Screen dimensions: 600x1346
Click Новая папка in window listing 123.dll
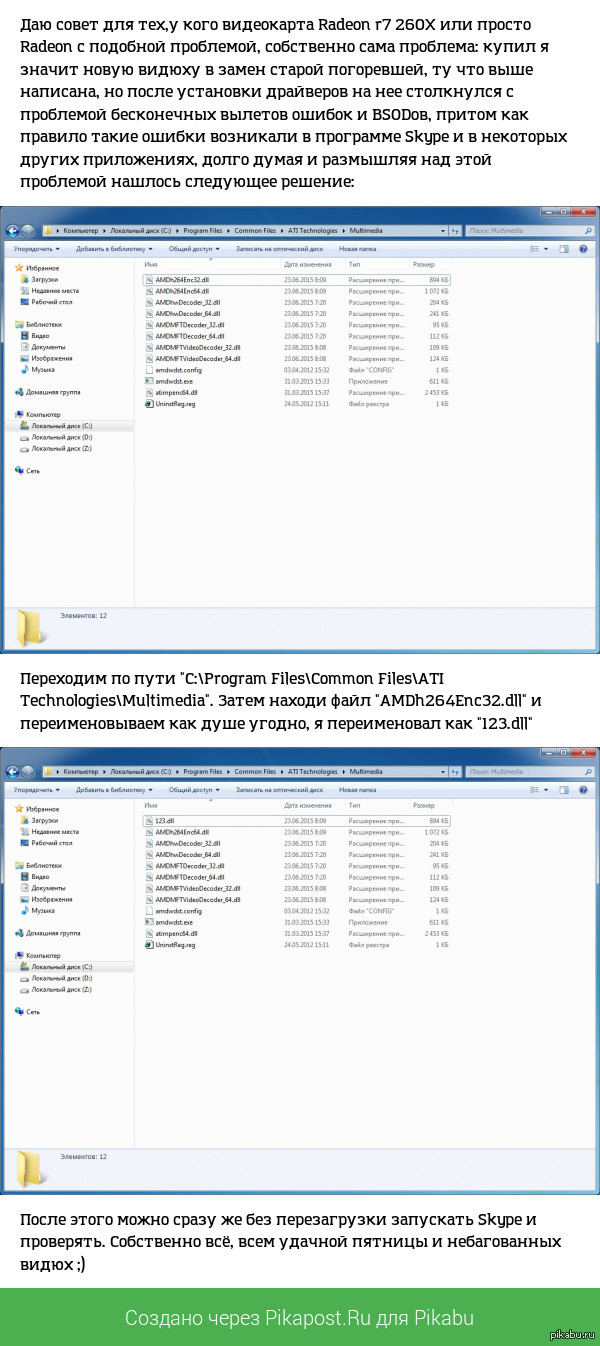tap(358, 789)
